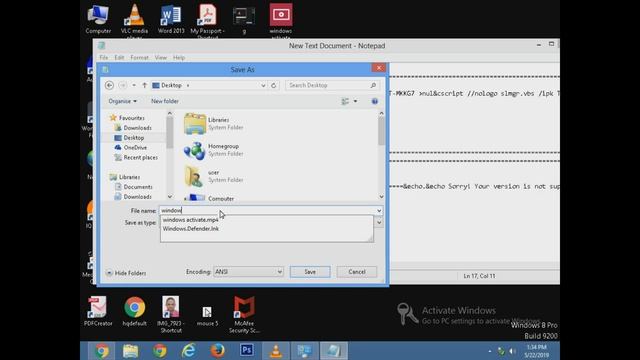Image resolution: width=640 pixels, height=360 pixels.
Task: Open the Encoding ANSI dropdown
Action: (x=248, y=272)
